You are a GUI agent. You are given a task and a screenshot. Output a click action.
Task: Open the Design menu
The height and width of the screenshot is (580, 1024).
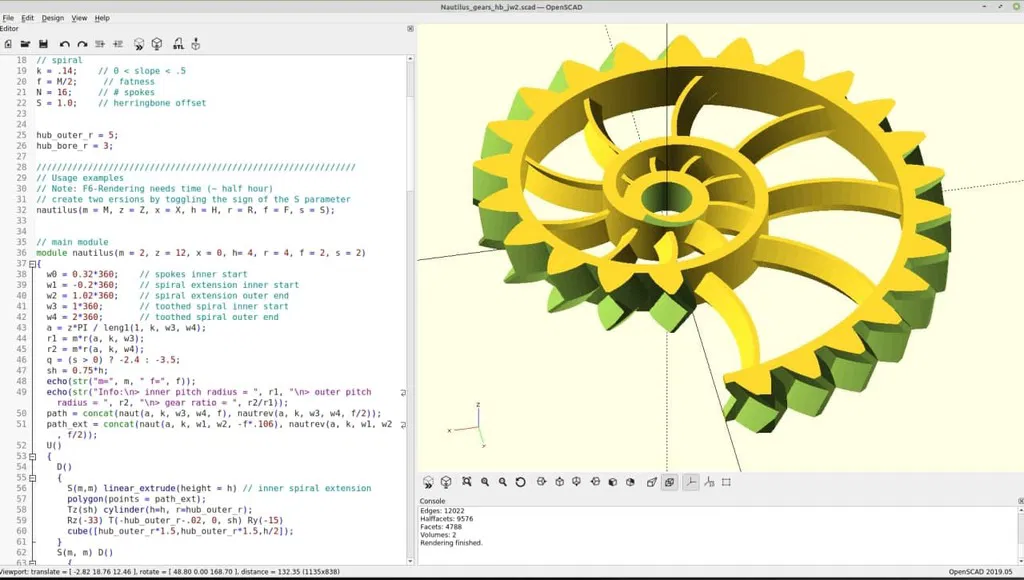[53, 17]
